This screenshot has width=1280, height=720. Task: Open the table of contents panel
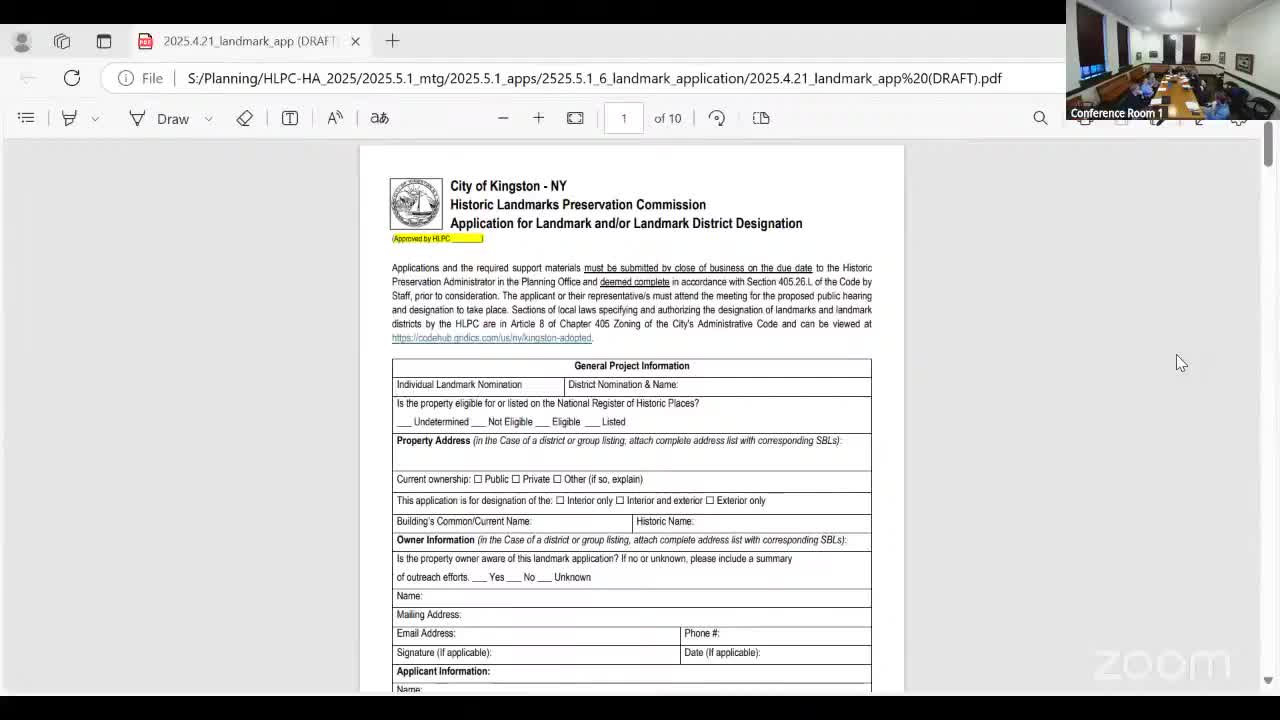[x=26, y=118]
